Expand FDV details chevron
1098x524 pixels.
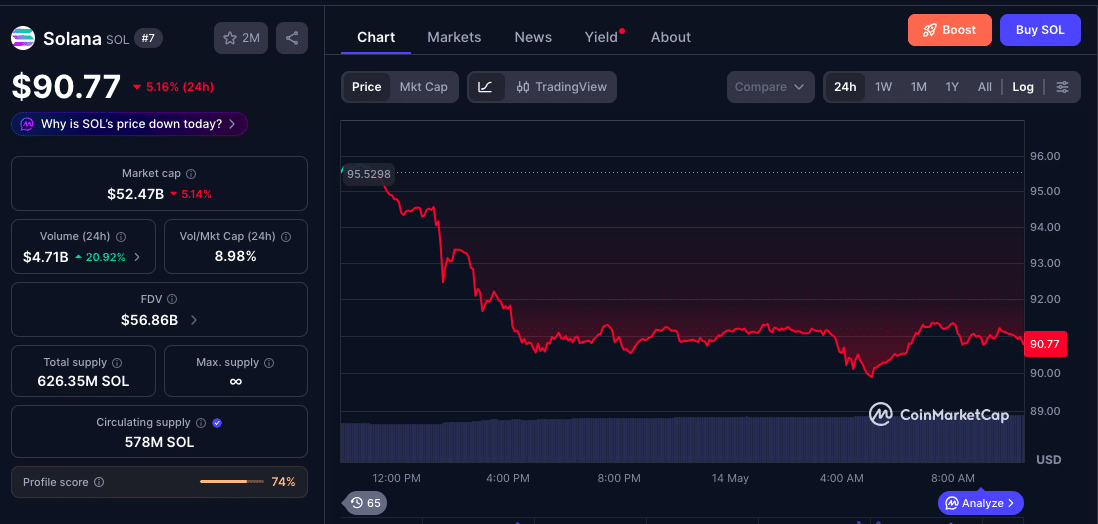coord(194,320)
